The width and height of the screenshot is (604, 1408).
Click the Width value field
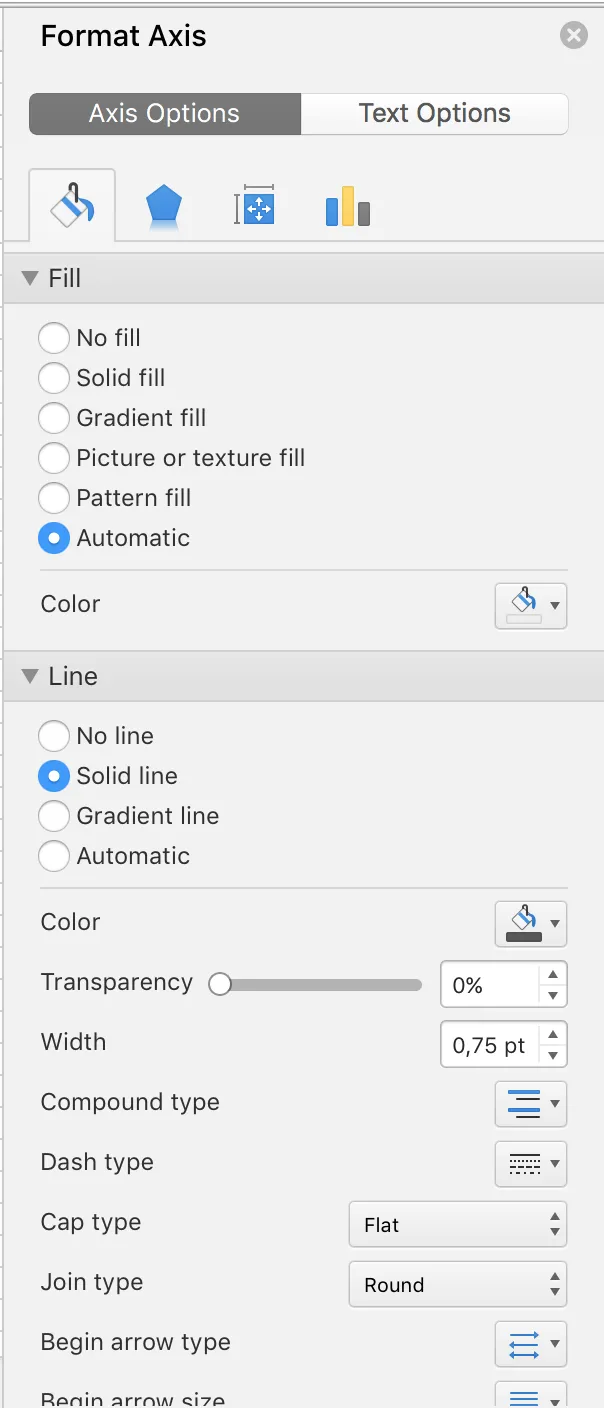[489, 1045]
